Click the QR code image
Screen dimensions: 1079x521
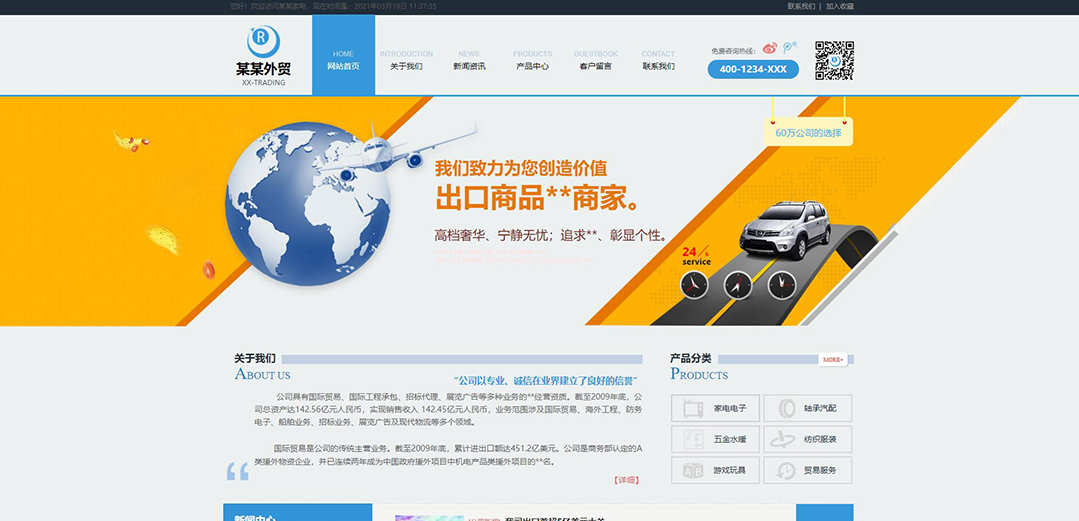(x=834, y=60)
